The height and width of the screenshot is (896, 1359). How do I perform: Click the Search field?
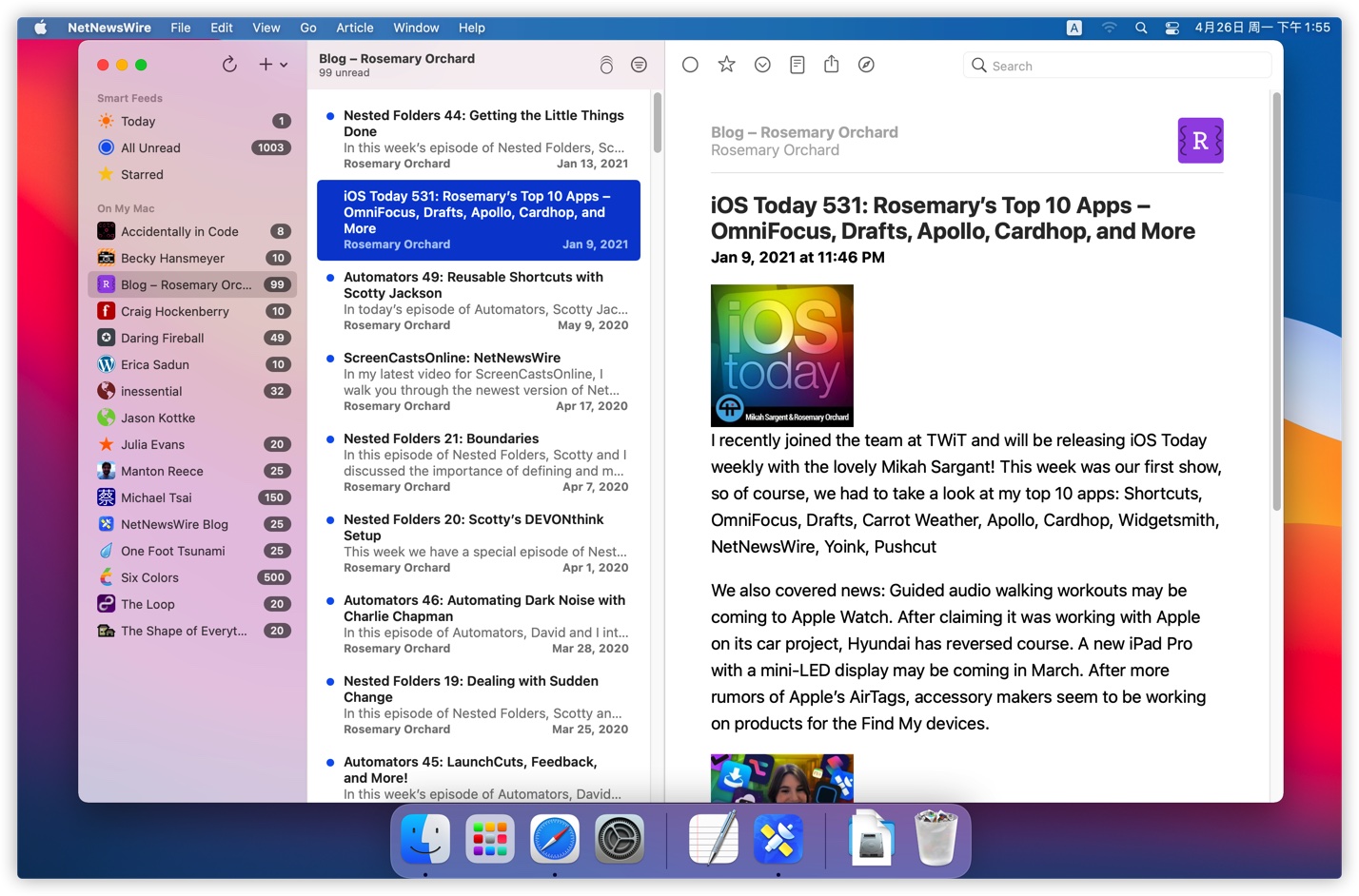(x=1117, y=66)
